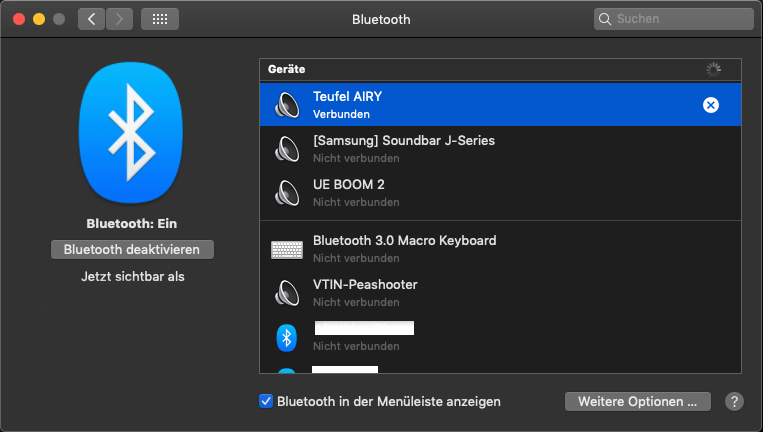
Task: Click the Macro Keyboard device icon
Action: coord(287,249)
